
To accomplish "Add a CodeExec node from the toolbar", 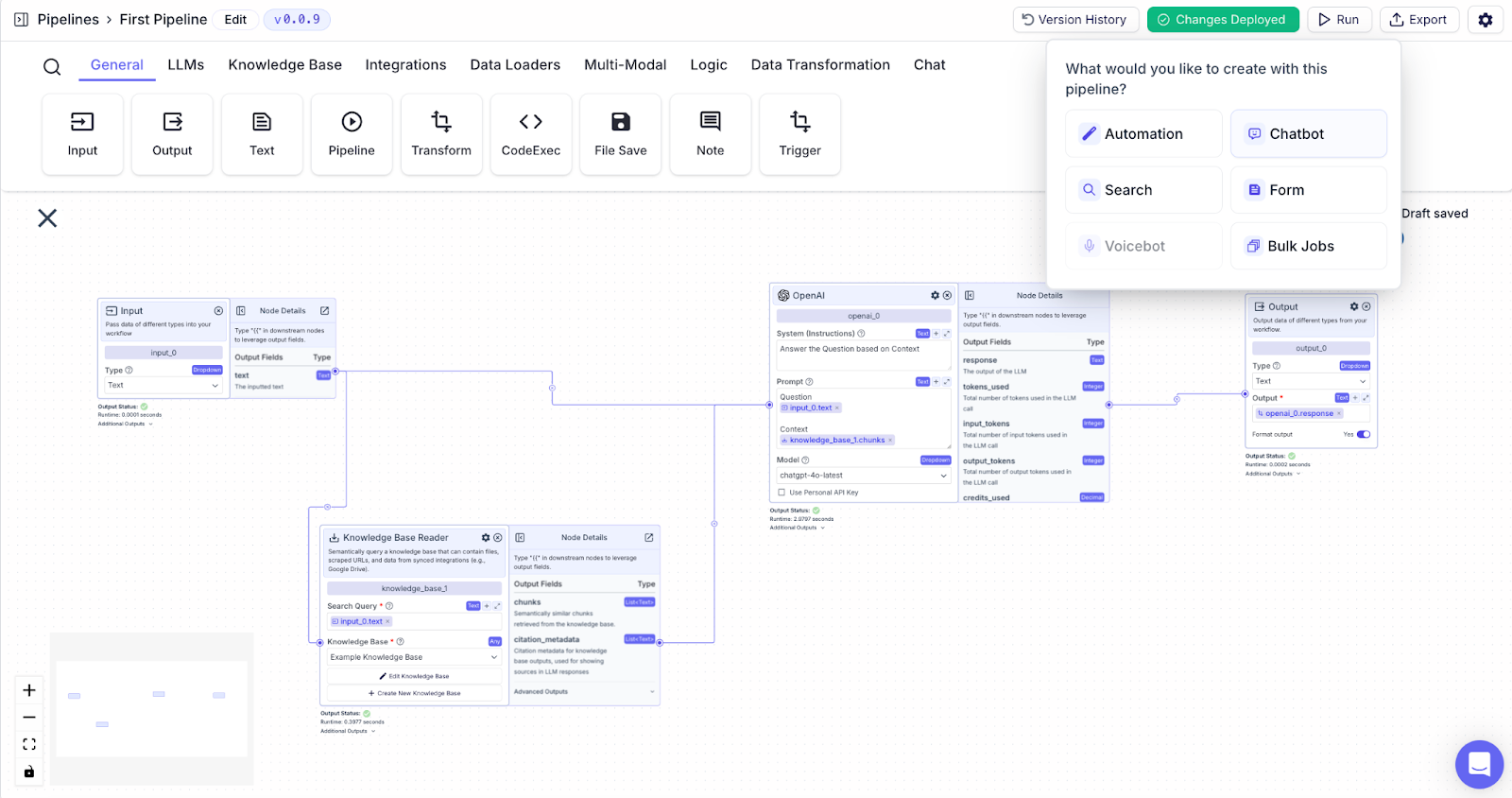I will [x=531, y=134].
